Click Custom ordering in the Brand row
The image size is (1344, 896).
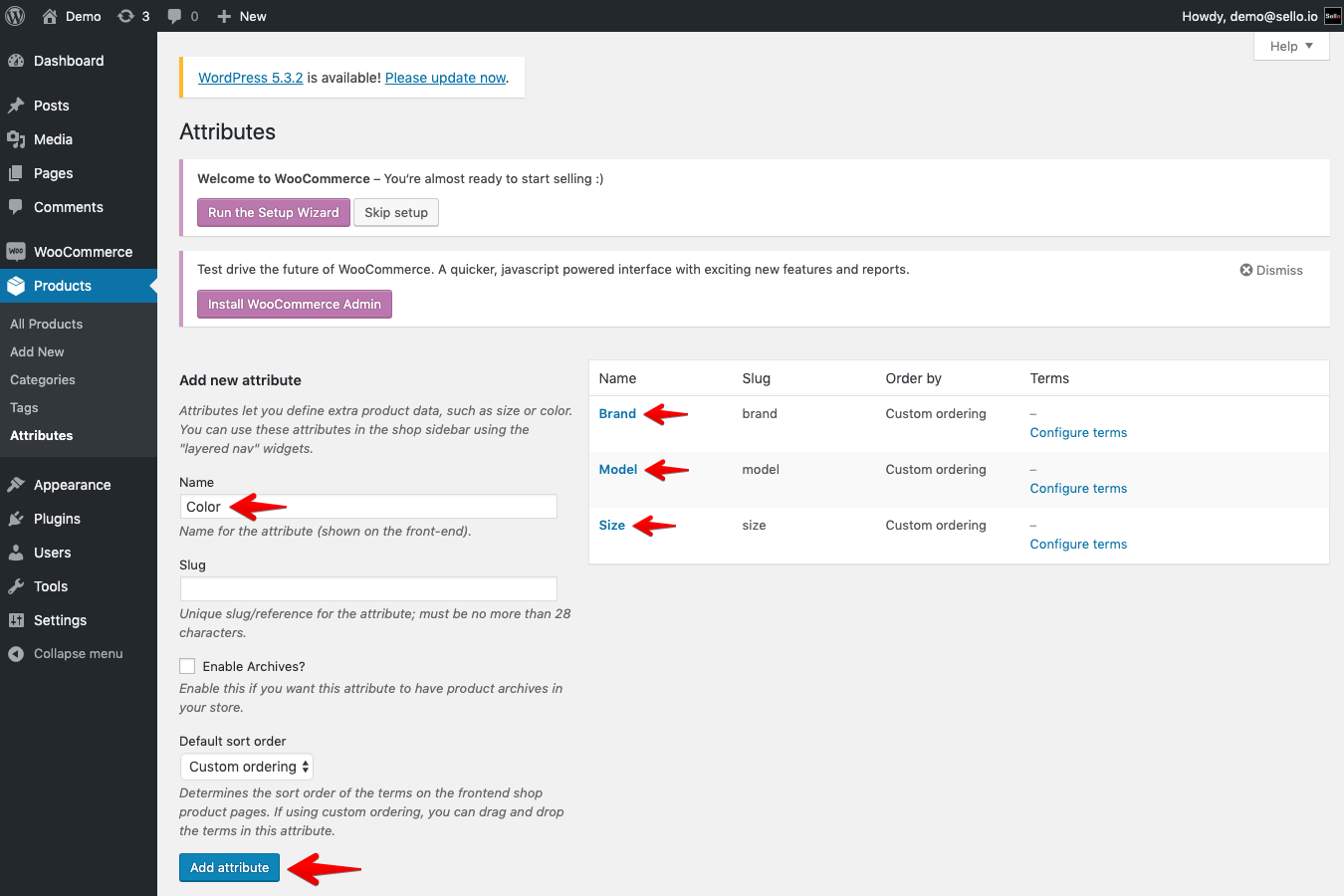[x=936, y=413]
